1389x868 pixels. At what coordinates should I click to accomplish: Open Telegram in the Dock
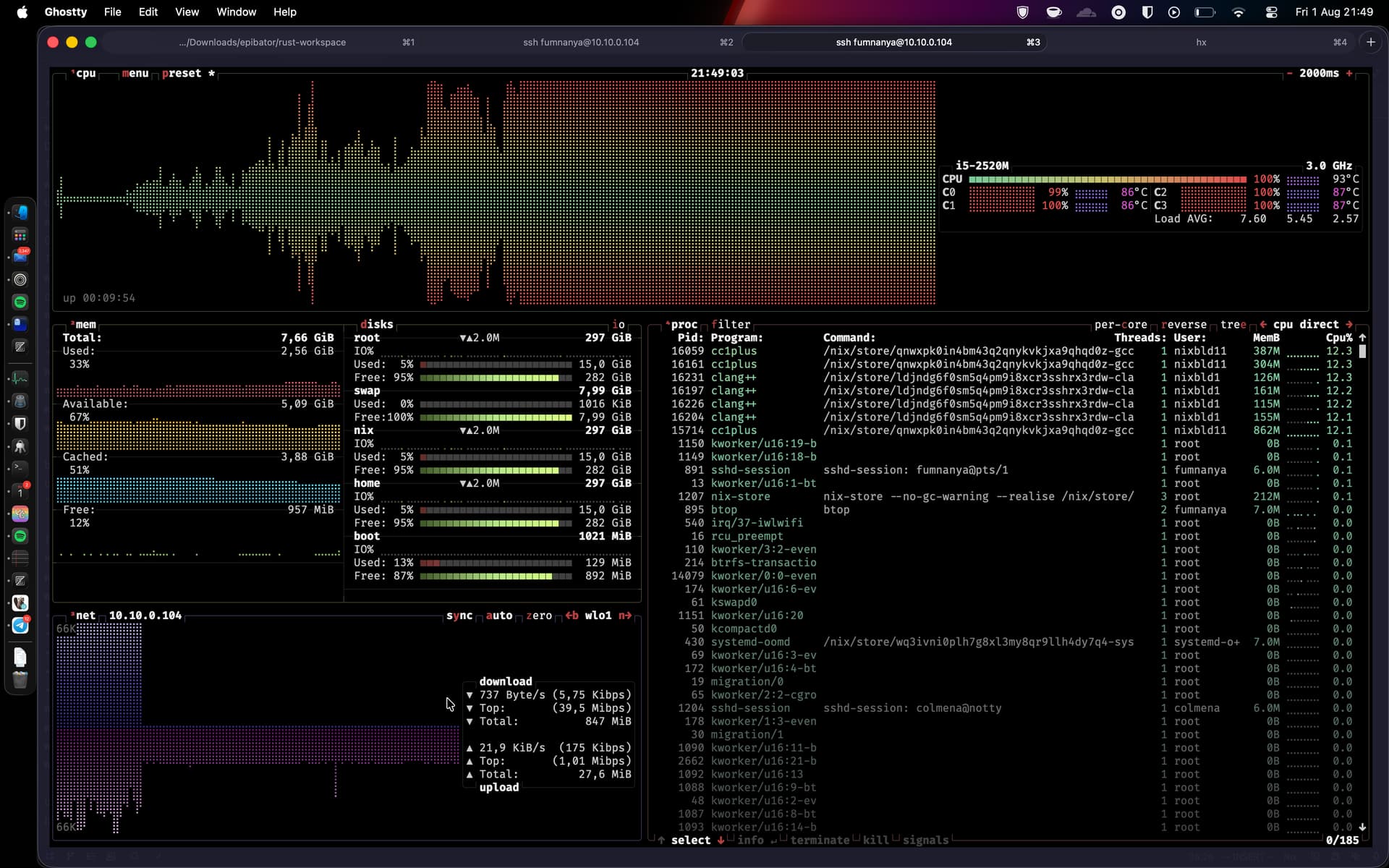[x=20, y=626]
